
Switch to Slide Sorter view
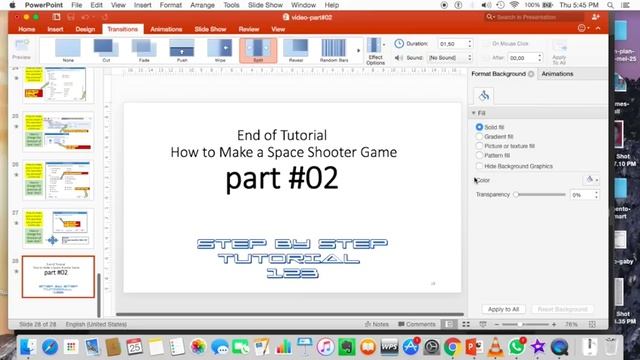tap(466, 324)
